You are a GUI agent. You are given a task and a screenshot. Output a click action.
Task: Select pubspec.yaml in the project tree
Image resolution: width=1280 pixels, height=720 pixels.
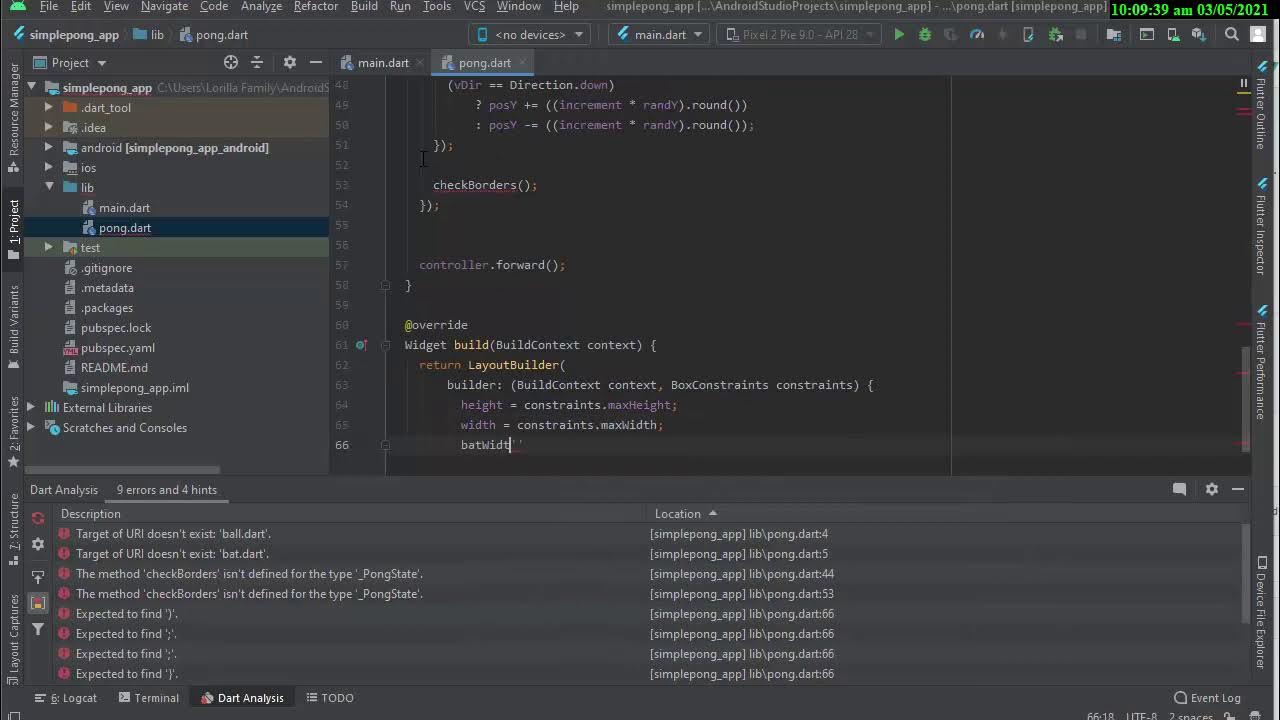pyautogui.click(x=117, y=348)
